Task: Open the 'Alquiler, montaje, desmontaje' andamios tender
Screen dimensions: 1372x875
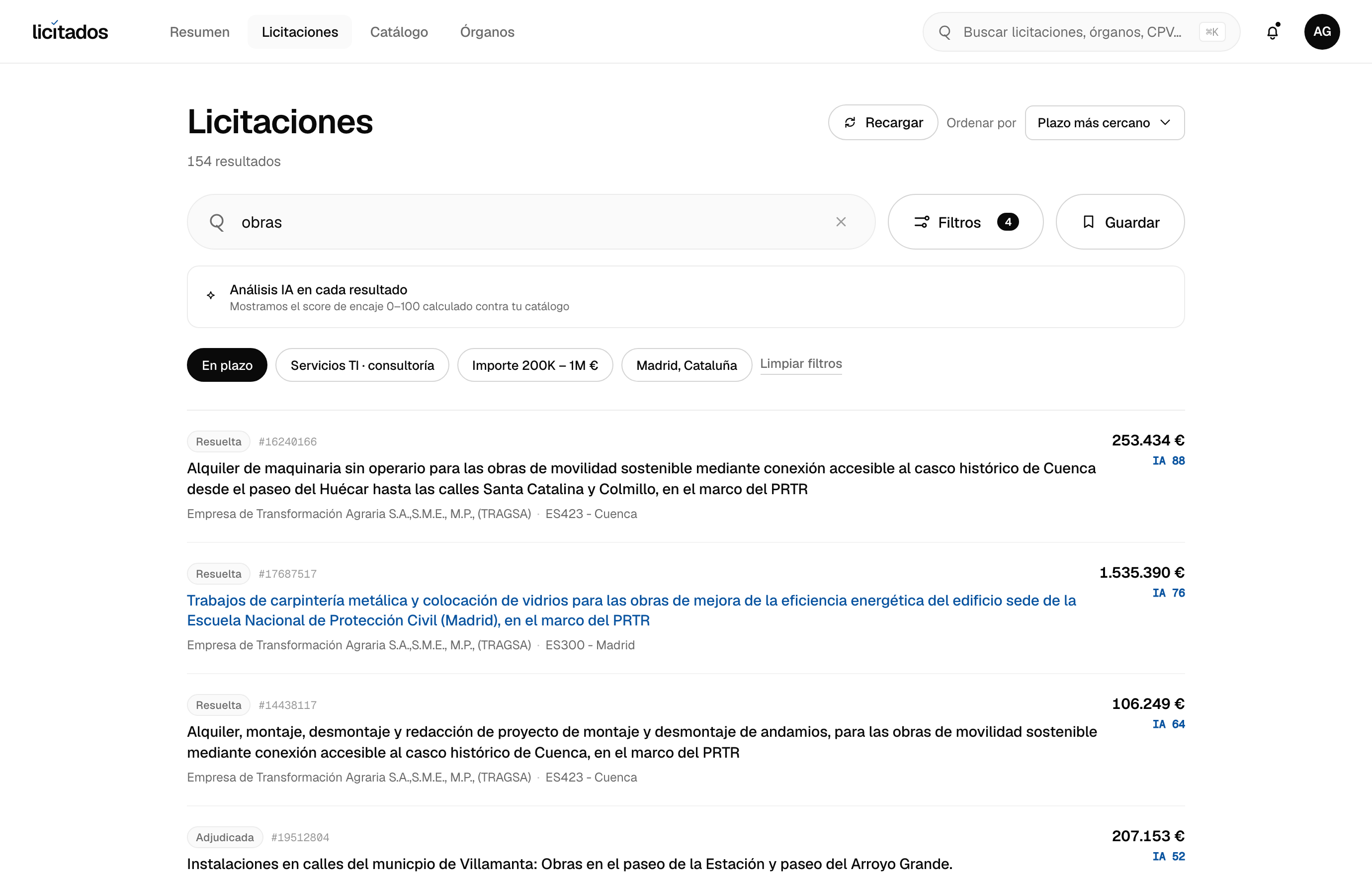Action: click(x=642, y=742)
